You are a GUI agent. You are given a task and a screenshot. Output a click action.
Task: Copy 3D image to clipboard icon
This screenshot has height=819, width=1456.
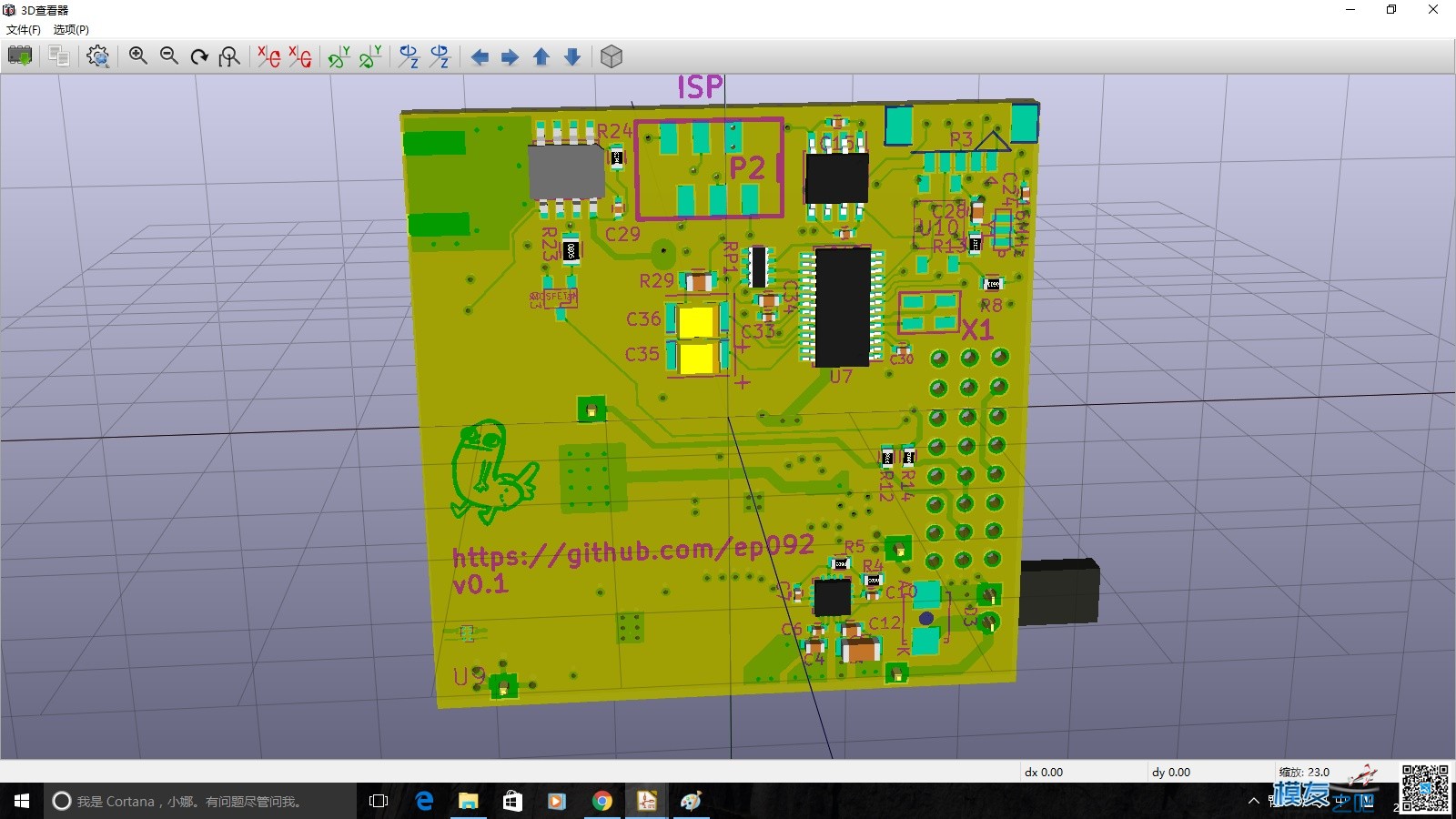(x=59, y=56)
